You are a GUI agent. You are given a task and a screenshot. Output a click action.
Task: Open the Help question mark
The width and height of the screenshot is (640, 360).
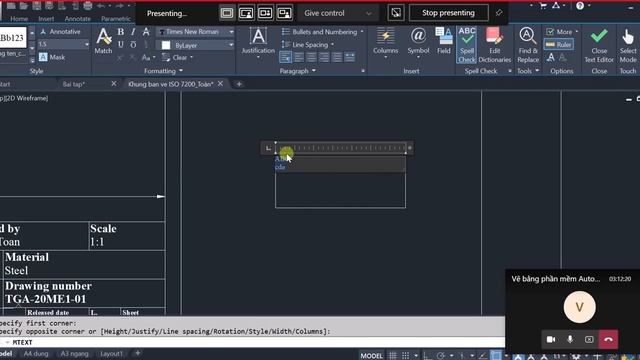click(x=580, y=6)
